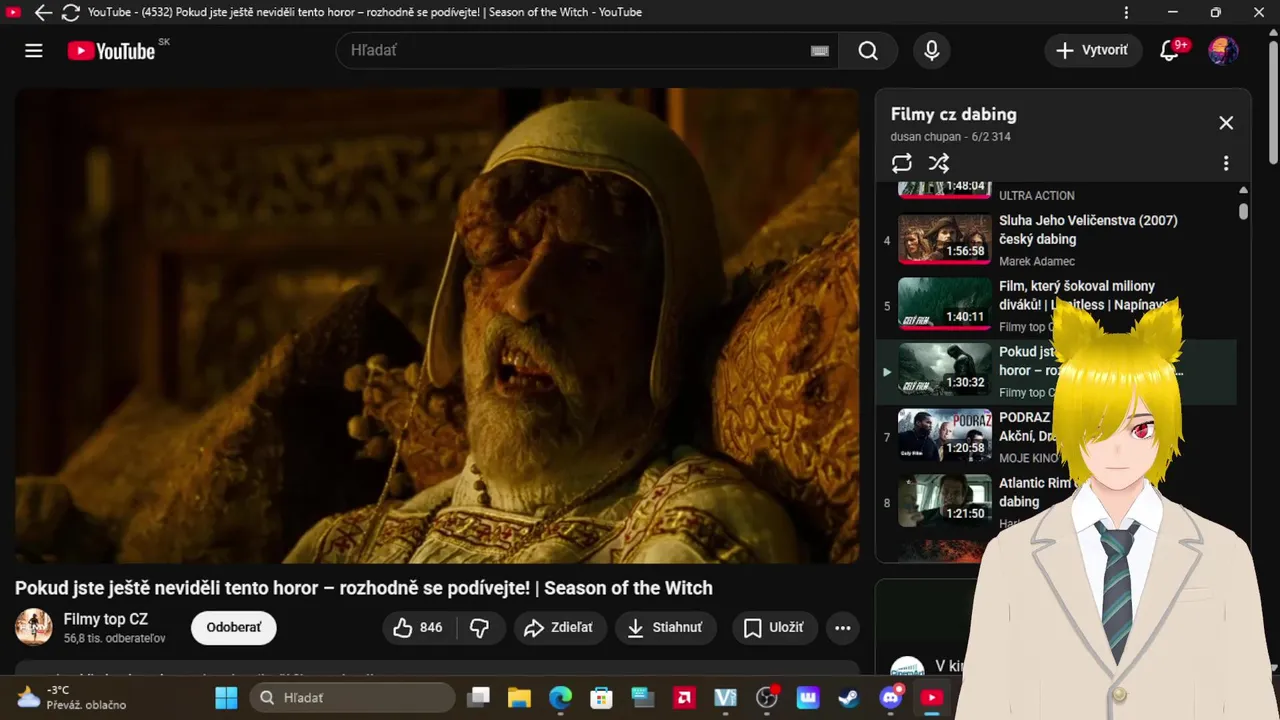This screenshot has height=720, width=1280.
Task: Close the Filmy cz dabing playlist panel
Action: pyautogui.click(x=1226, y=123)
